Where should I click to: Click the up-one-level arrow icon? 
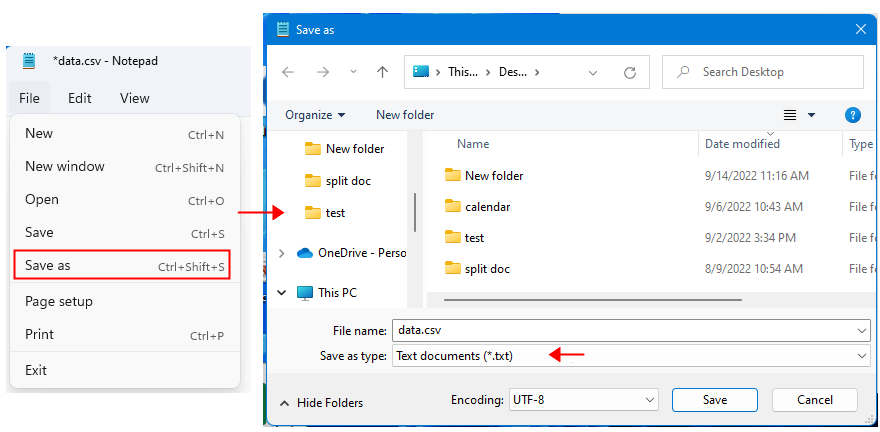pos(382,72)
